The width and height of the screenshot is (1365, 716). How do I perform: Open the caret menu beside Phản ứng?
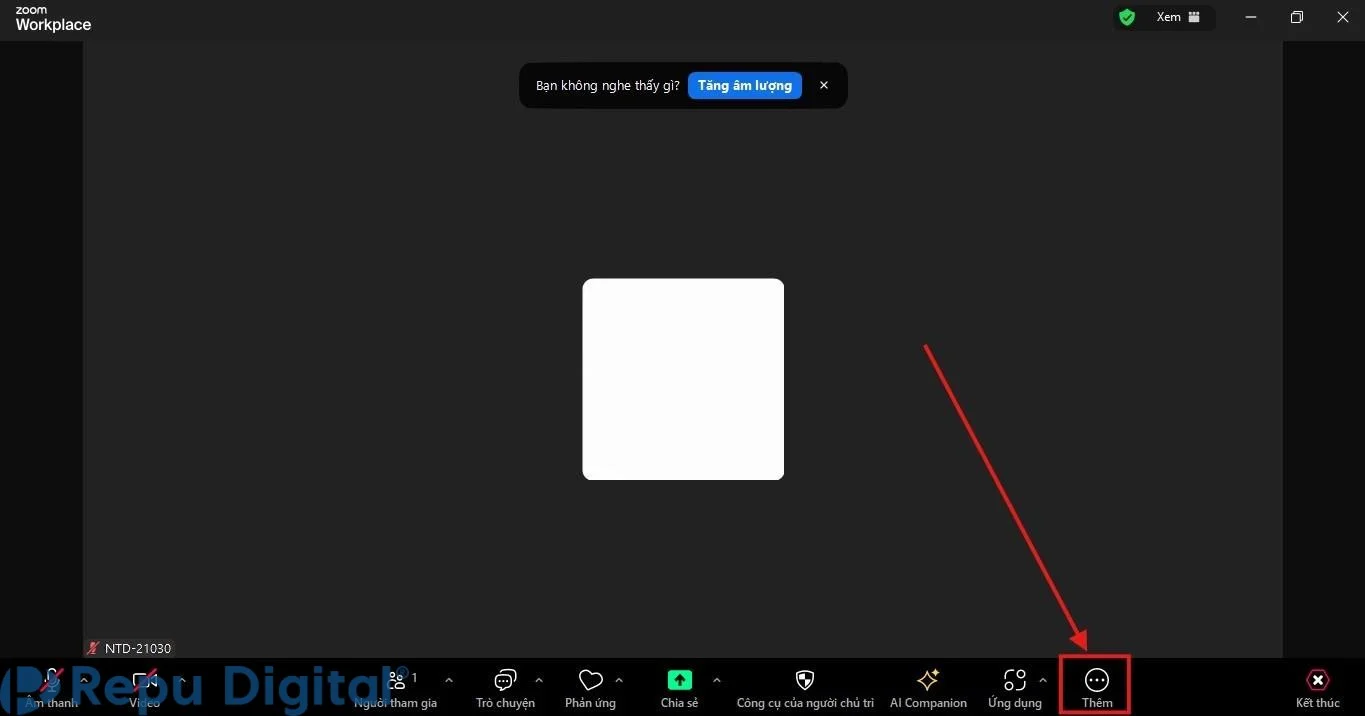tap(619, 680)
